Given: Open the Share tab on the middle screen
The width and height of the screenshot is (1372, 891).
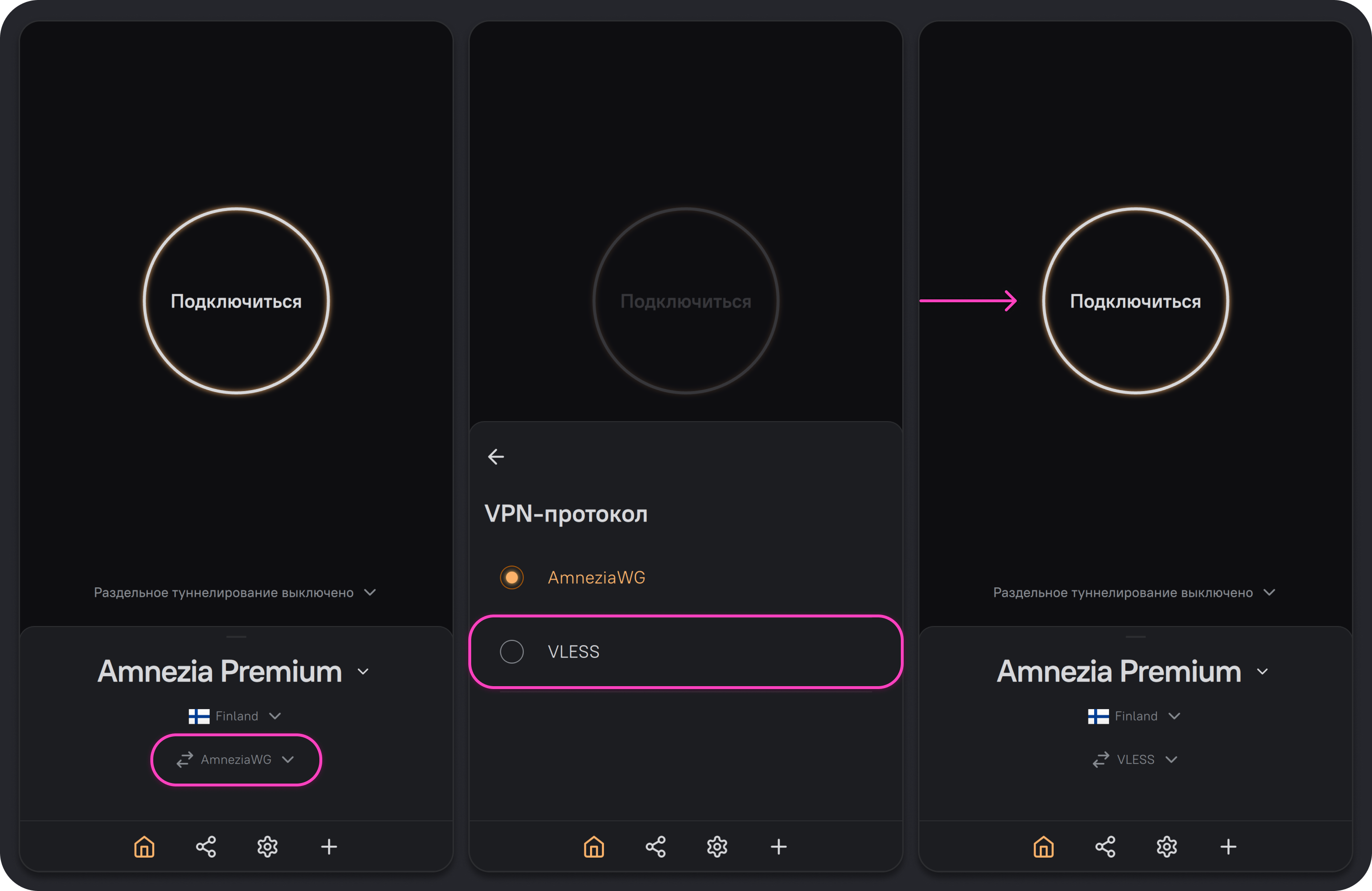Looking at the screenshot, I should [655, 847].
